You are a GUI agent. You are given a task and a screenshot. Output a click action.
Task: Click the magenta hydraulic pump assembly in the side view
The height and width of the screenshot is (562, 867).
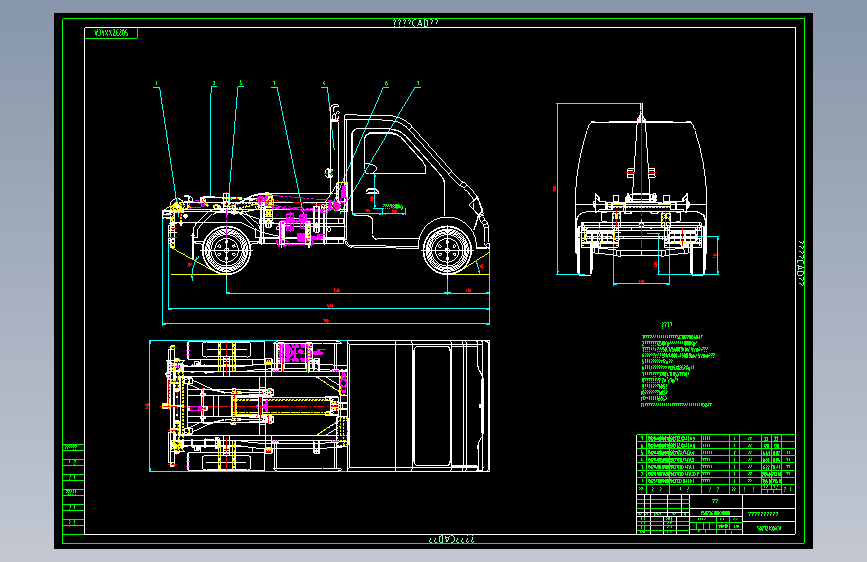pos(299,230)
